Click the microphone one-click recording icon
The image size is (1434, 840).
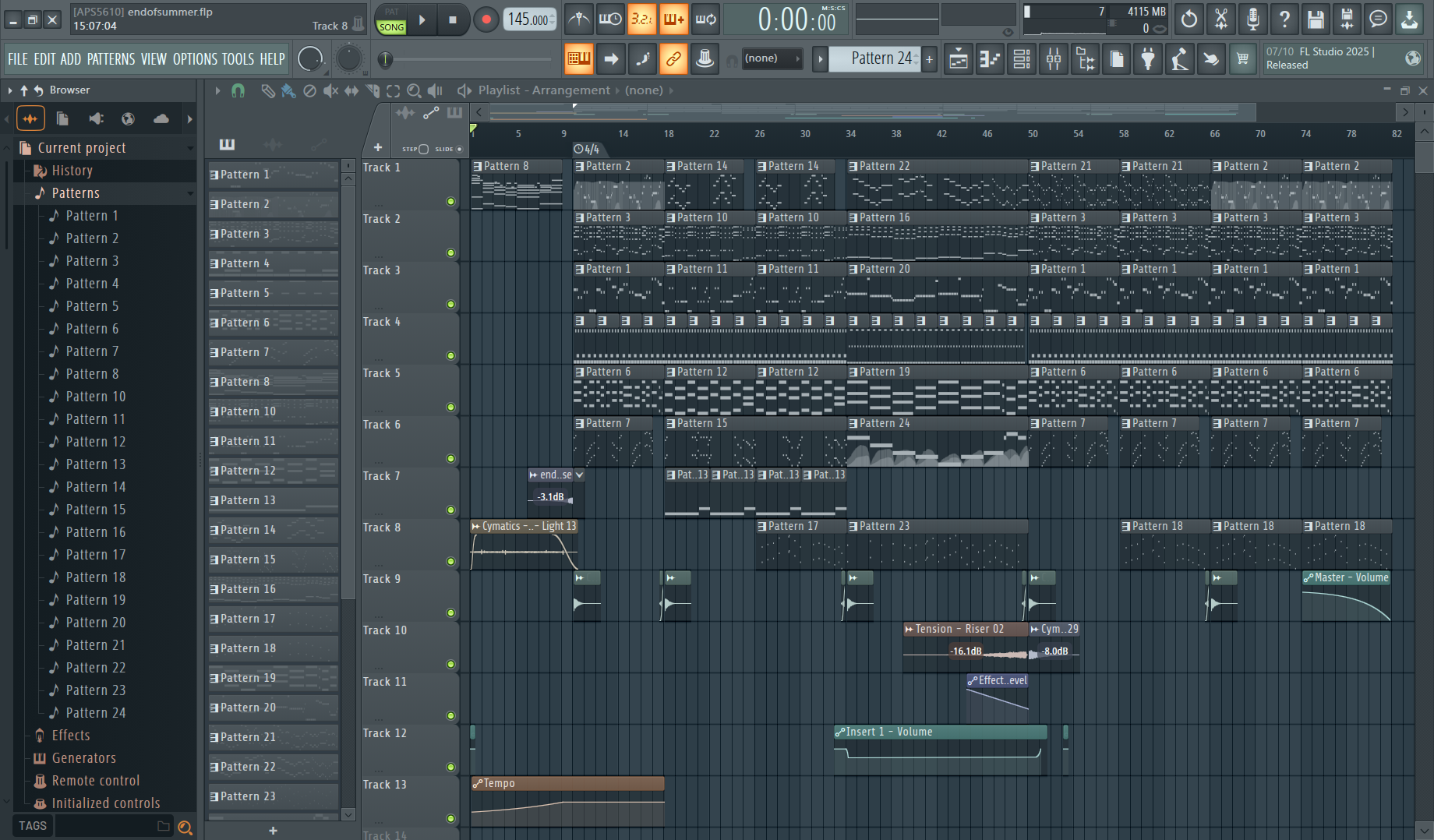coord(1252,19)
